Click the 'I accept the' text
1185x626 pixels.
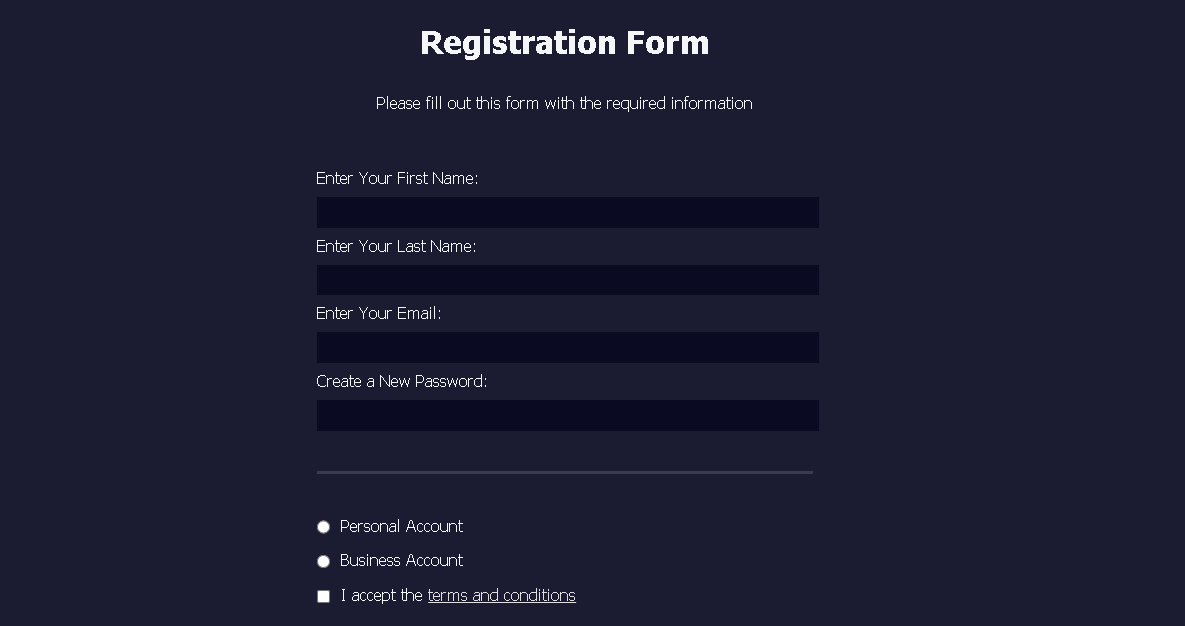380,595
